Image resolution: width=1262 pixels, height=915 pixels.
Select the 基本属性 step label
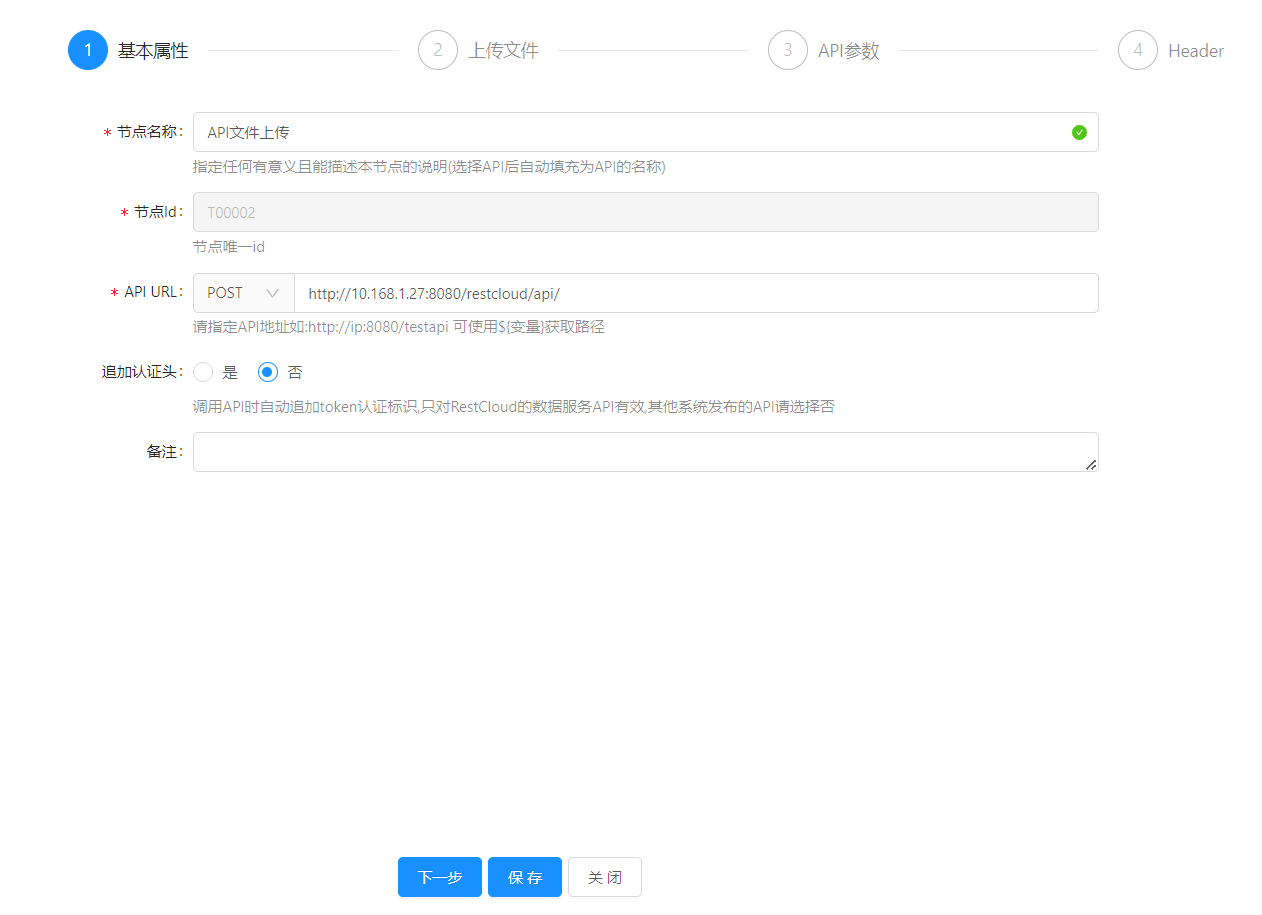click(153, 51)
